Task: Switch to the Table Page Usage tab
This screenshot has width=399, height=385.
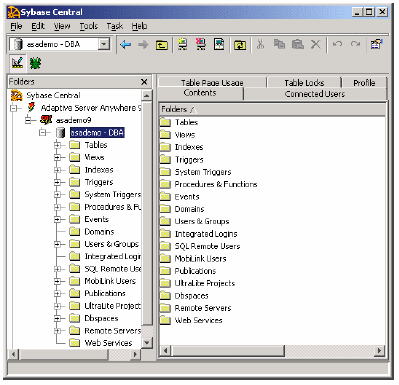Action: [x=212, y=82]
